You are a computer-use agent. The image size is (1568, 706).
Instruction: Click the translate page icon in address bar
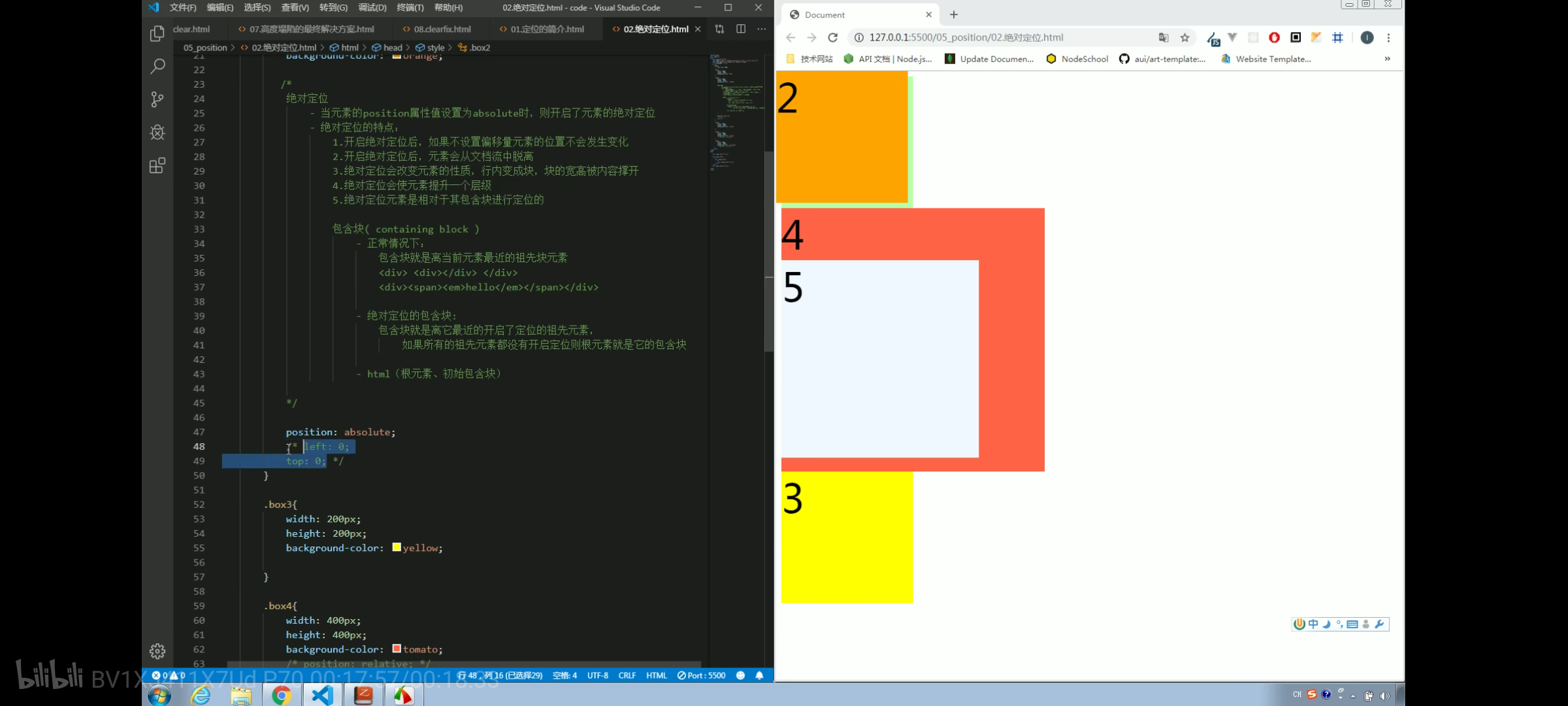tap(1164, 38)
